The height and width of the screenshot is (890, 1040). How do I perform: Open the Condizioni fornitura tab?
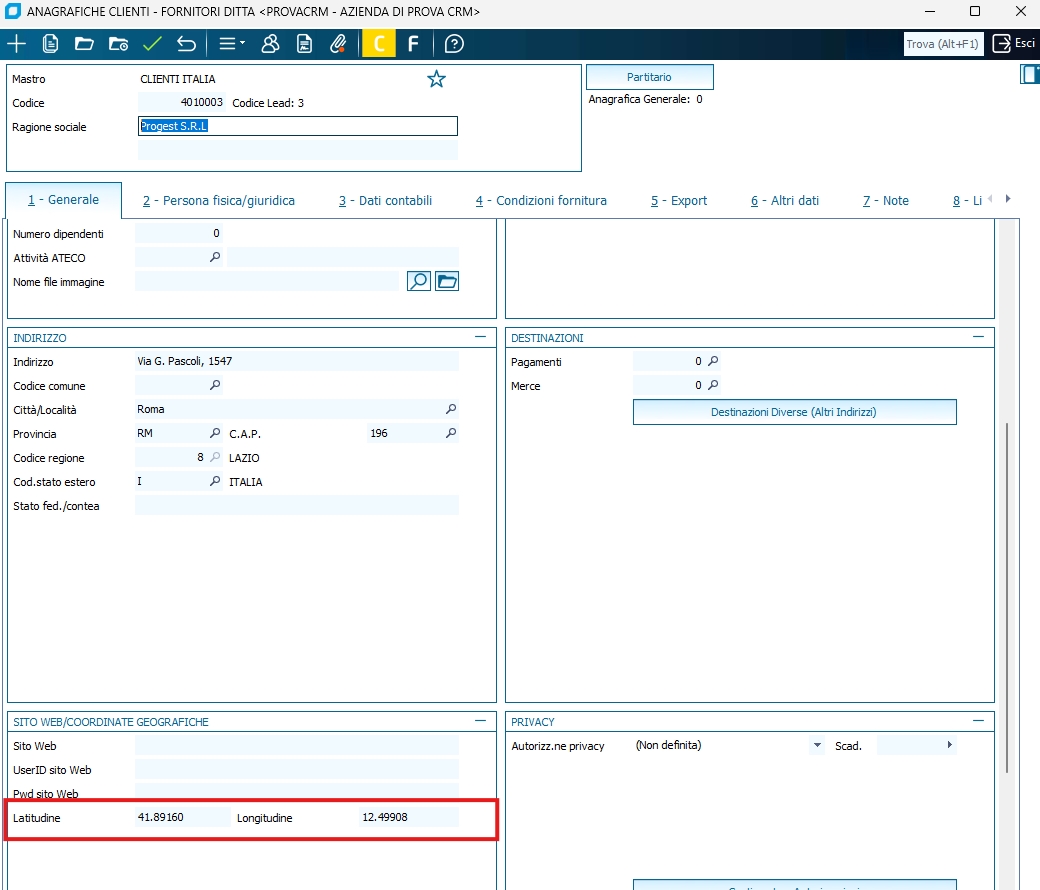click(x=541, y=201)
